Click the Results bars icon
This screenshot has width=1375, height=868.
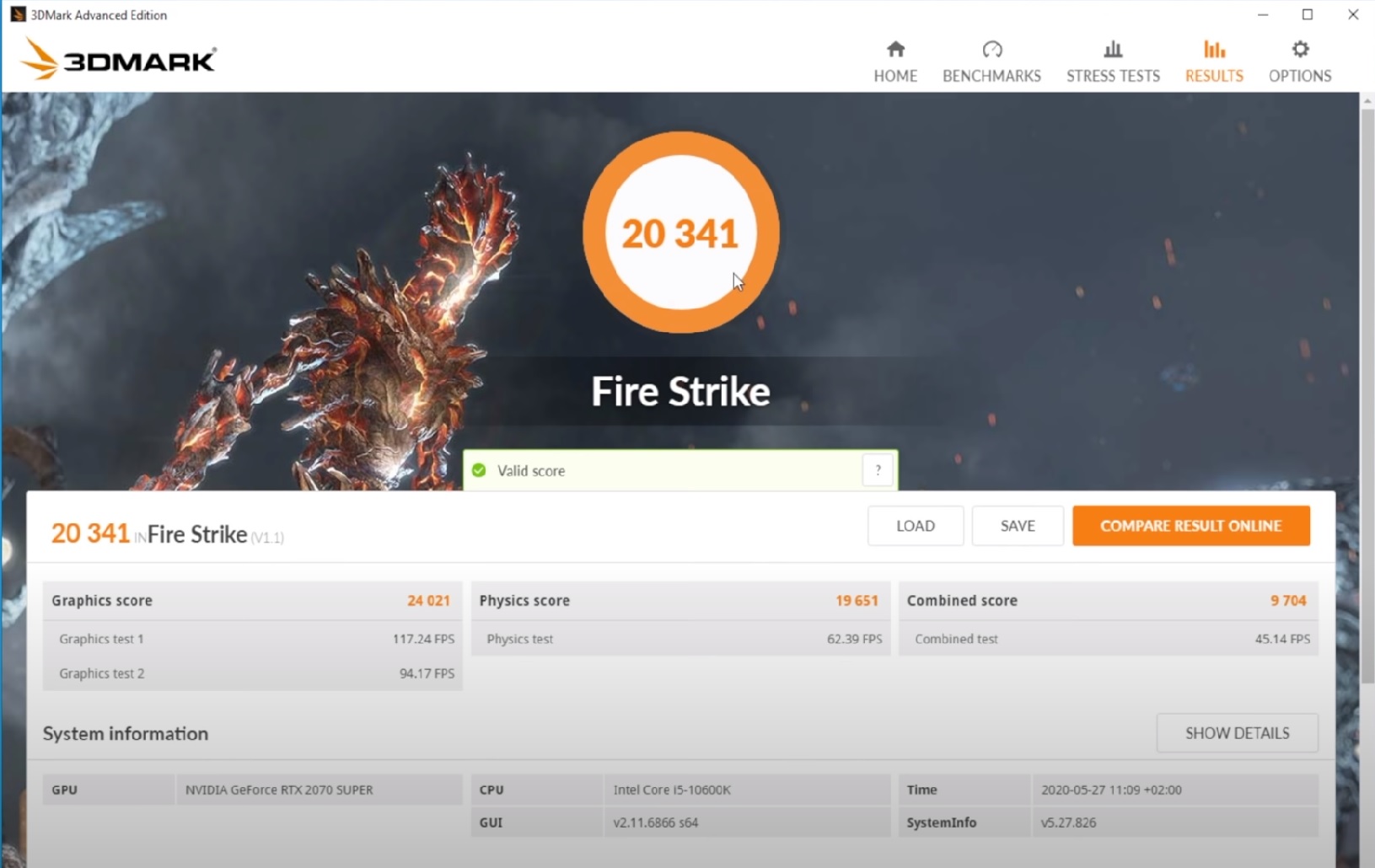(1214, 49)
